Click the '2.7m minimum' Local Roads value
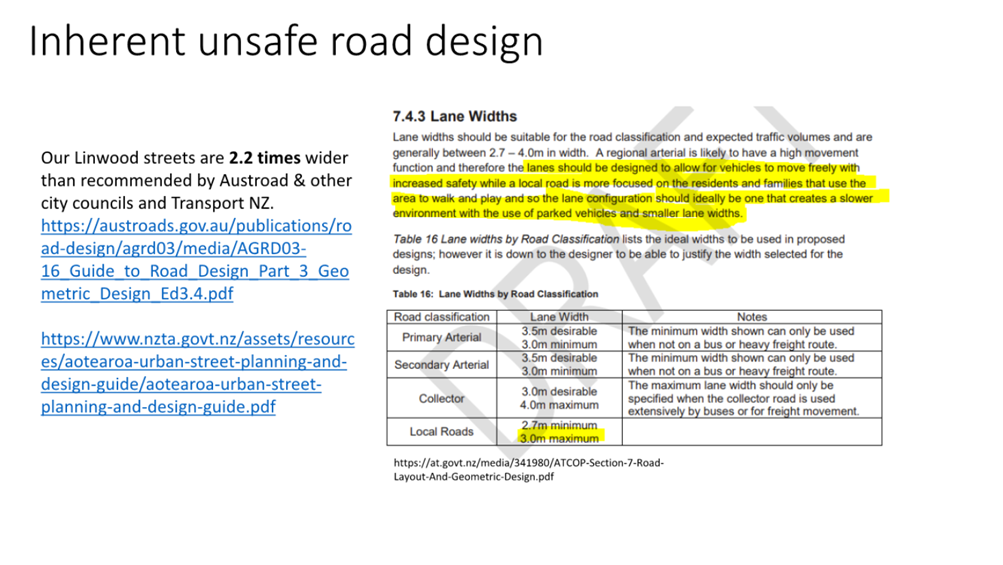Image resolution: width=1003 pixels, height=565 pixels. (x=559, y=426)
